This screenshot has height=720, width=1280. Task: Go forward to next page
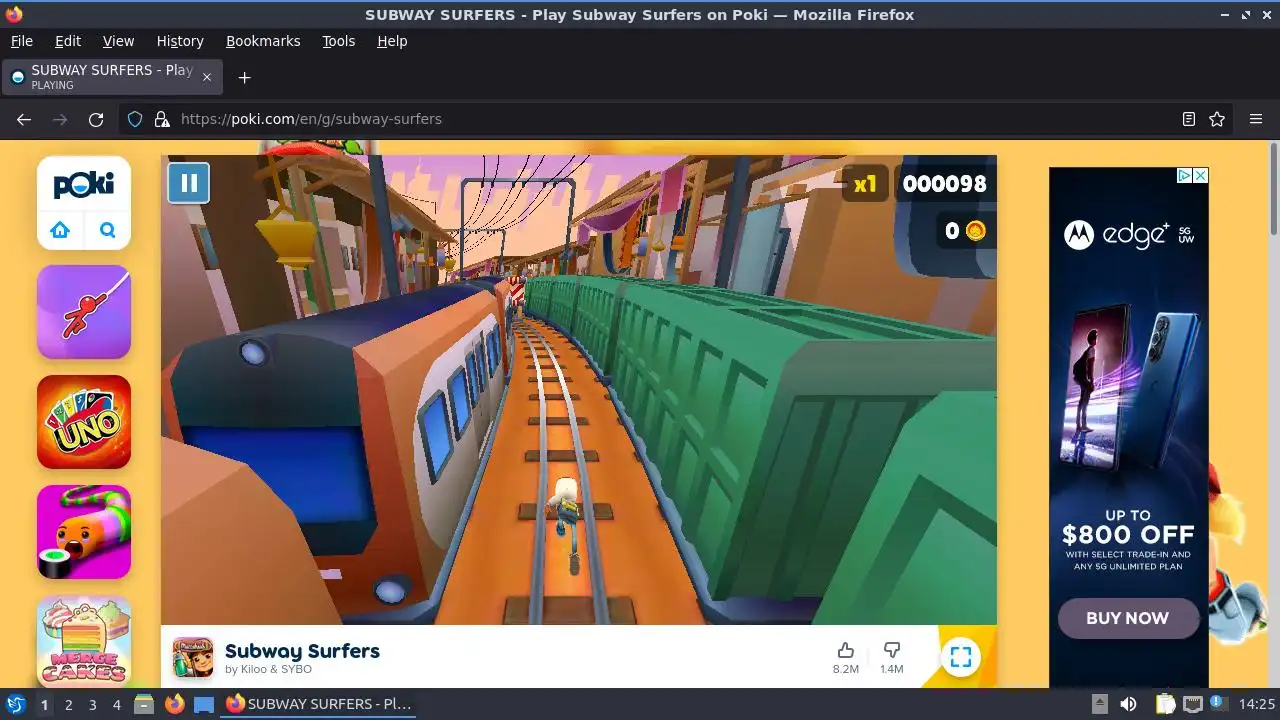pyautogui.click(x=60, y=119)
